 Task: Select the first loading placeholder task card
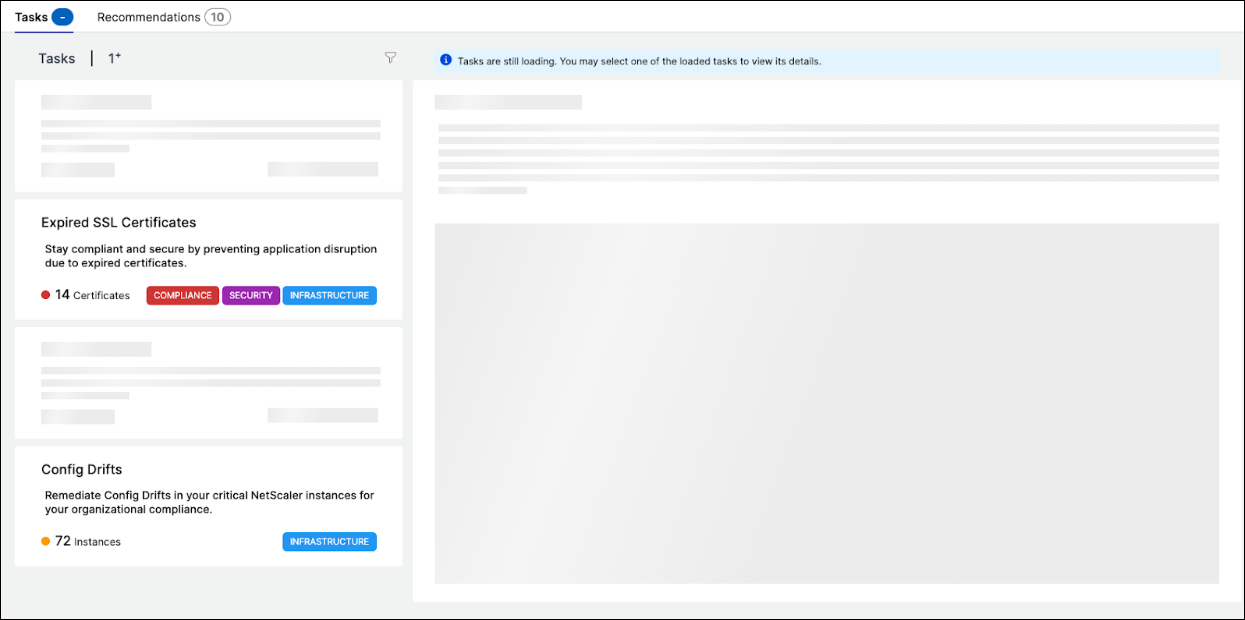tap(208, 136)
